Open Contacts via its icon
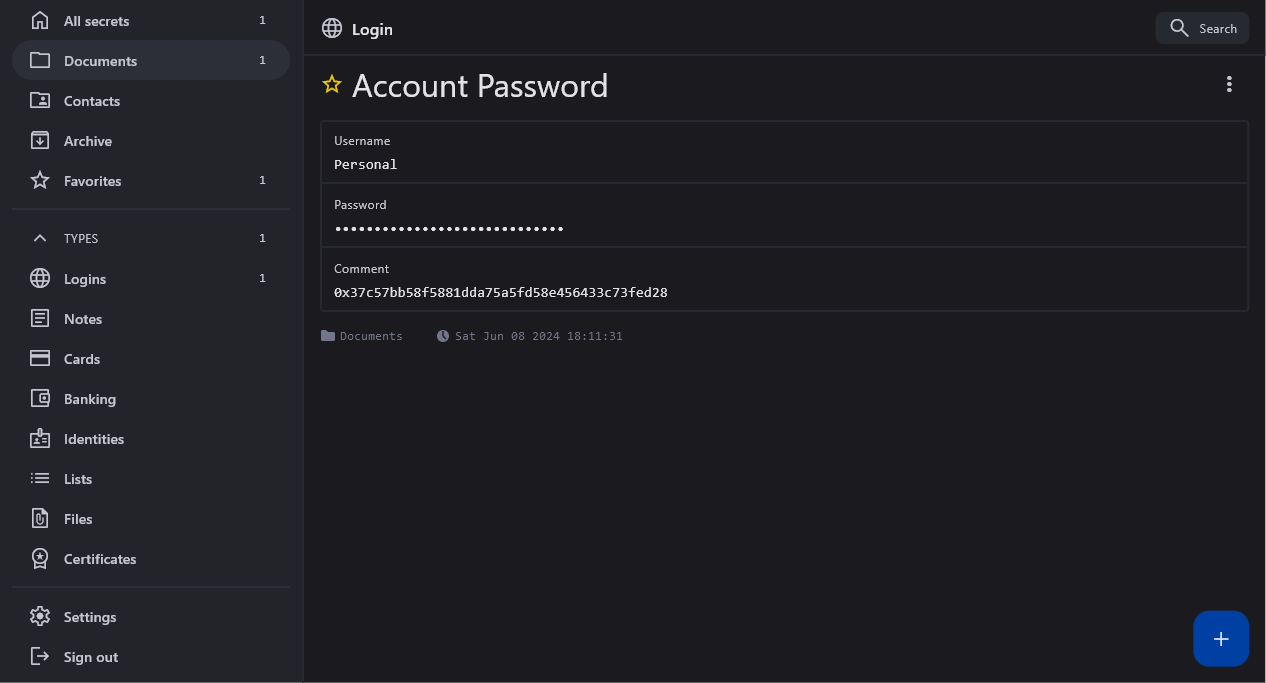This screenshot has height=683, width=1266. tap(40, 101)
